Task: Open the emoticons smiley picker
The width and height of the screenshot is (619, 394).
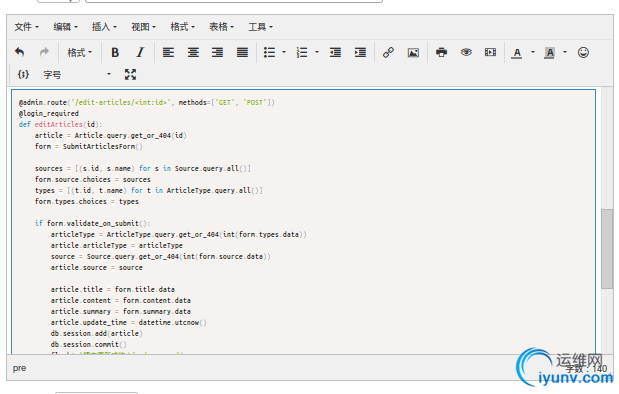Action: [583, 53]
